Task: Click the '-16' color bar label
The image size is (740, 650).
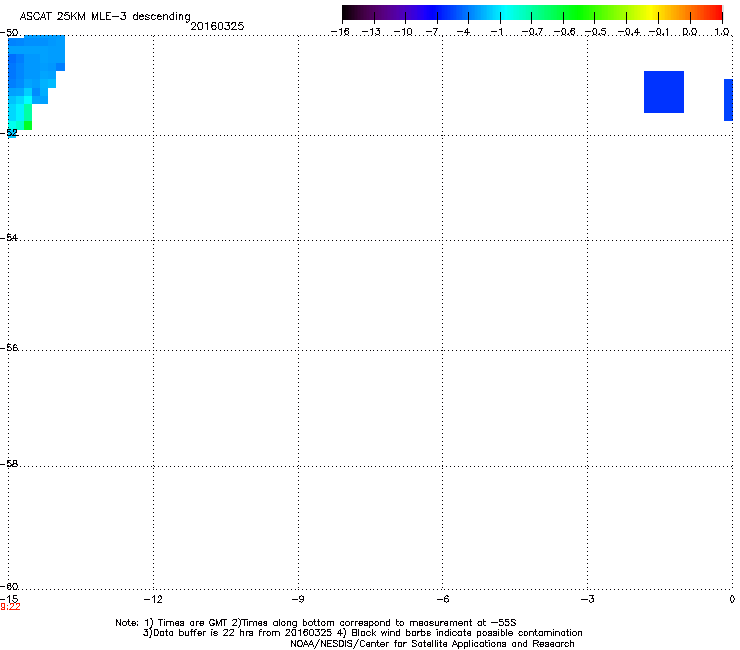Action: click(x=340, y=32)
